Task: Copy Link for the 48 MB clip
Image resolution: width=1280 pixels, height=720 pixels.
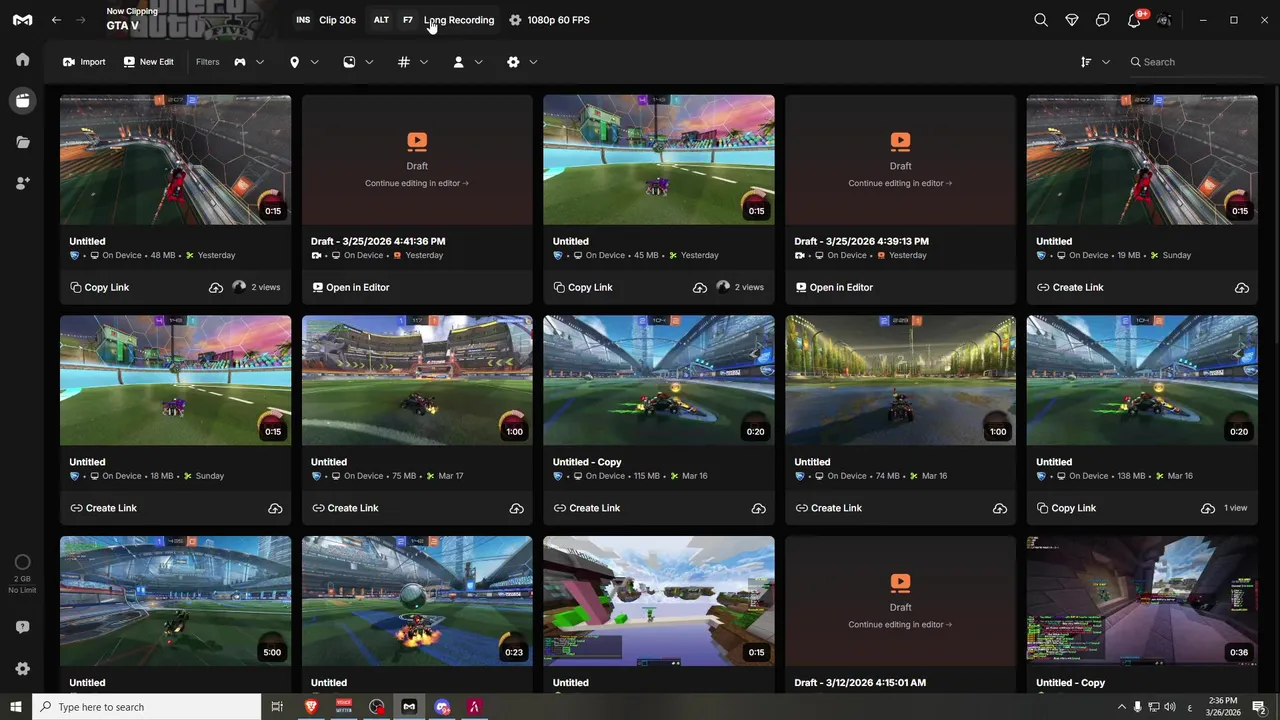Action: (100, 288)
